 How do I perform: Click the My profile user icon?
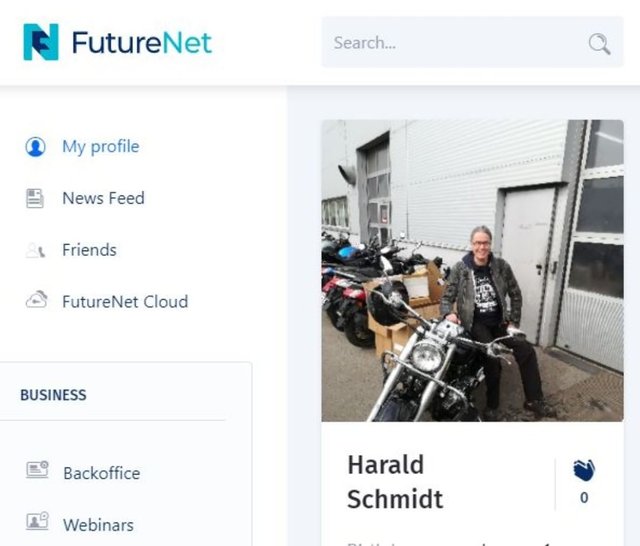click(36, 147)
